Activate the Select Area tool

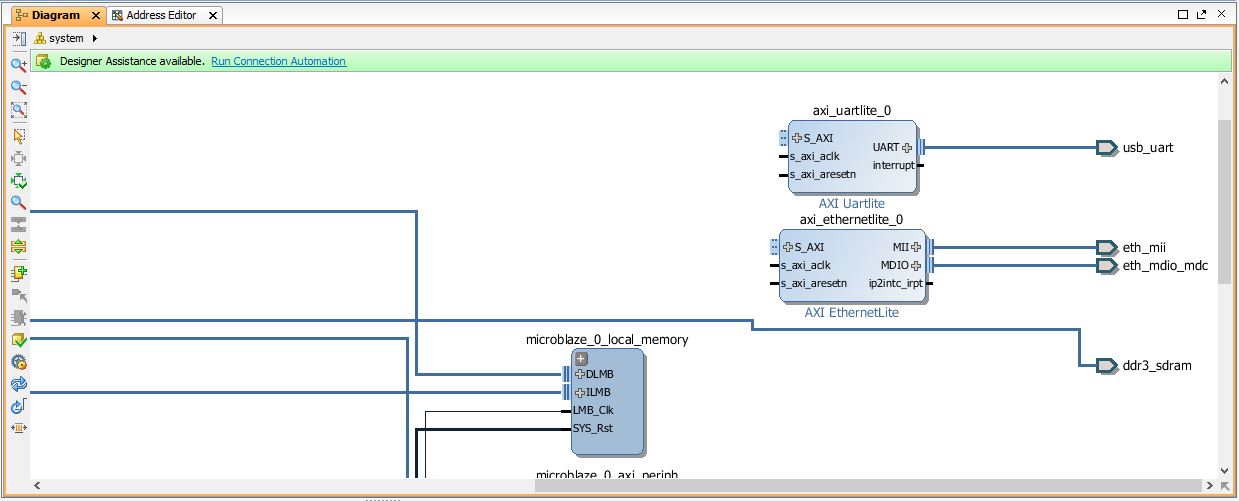coord(18,135)
